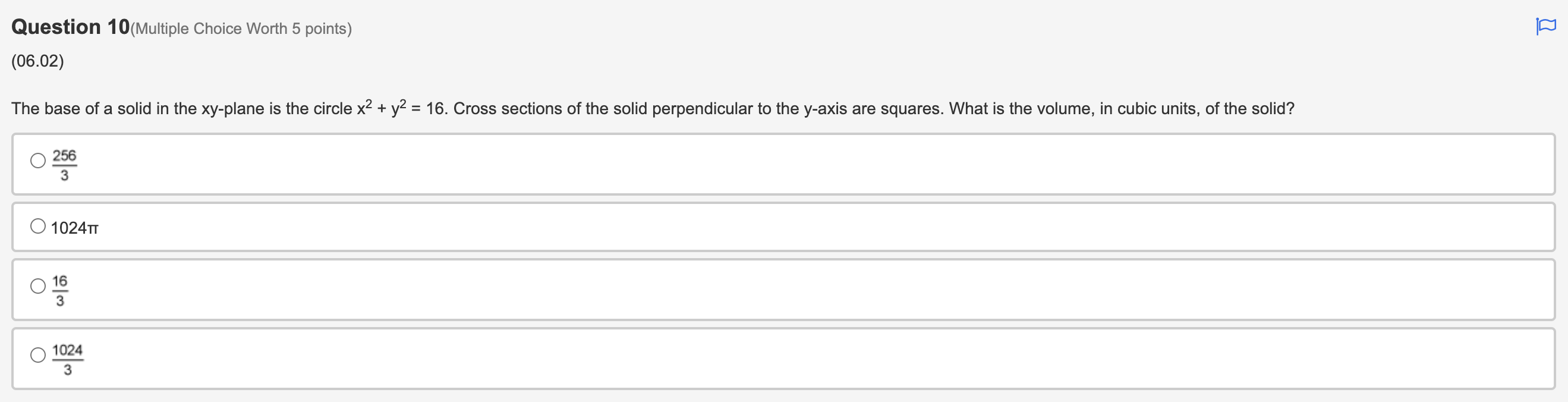Screen dimensions: 1568x402
Task: Click the blue flag icon to flag Question 10
Action: tap(1547, 26)
